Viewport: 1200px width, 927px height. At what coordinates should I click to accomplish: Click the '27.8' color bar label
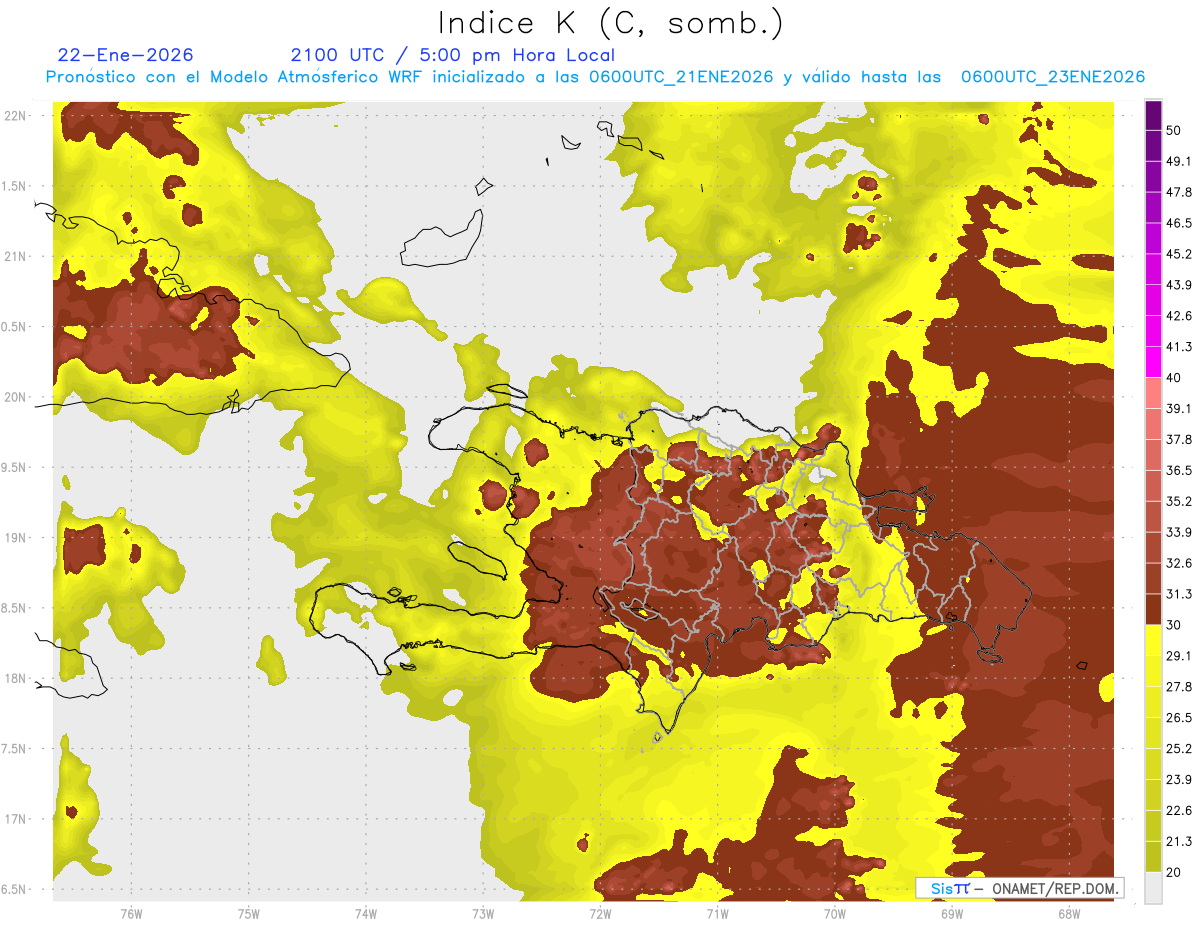pos(1179,686)
